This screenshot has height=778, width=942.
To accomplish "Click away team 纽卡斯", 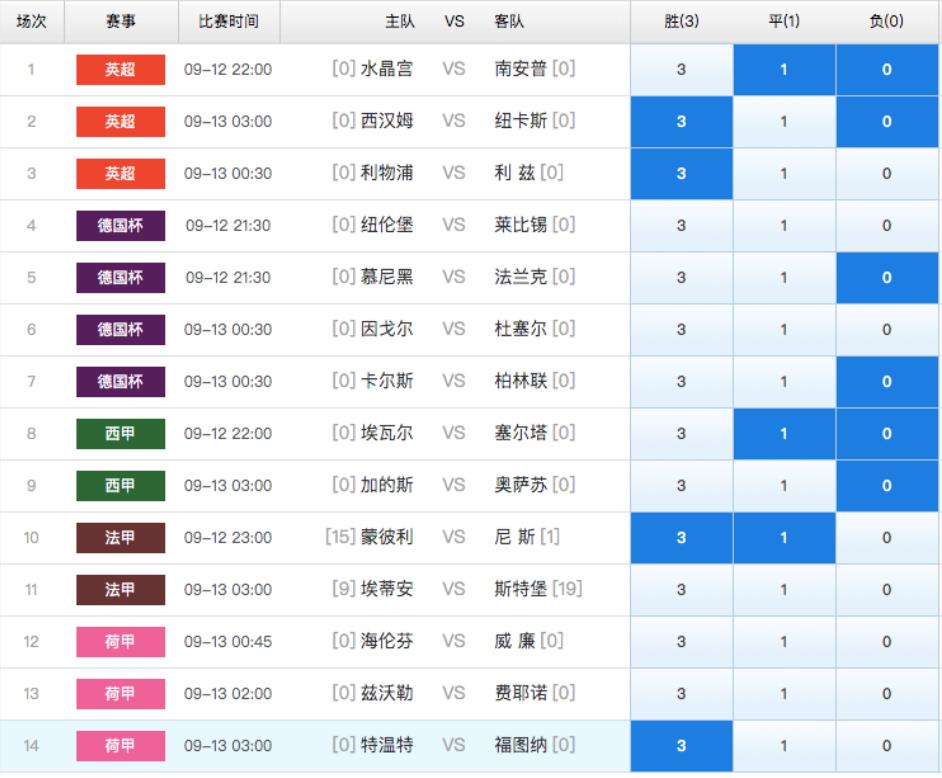I will [520, 121].
